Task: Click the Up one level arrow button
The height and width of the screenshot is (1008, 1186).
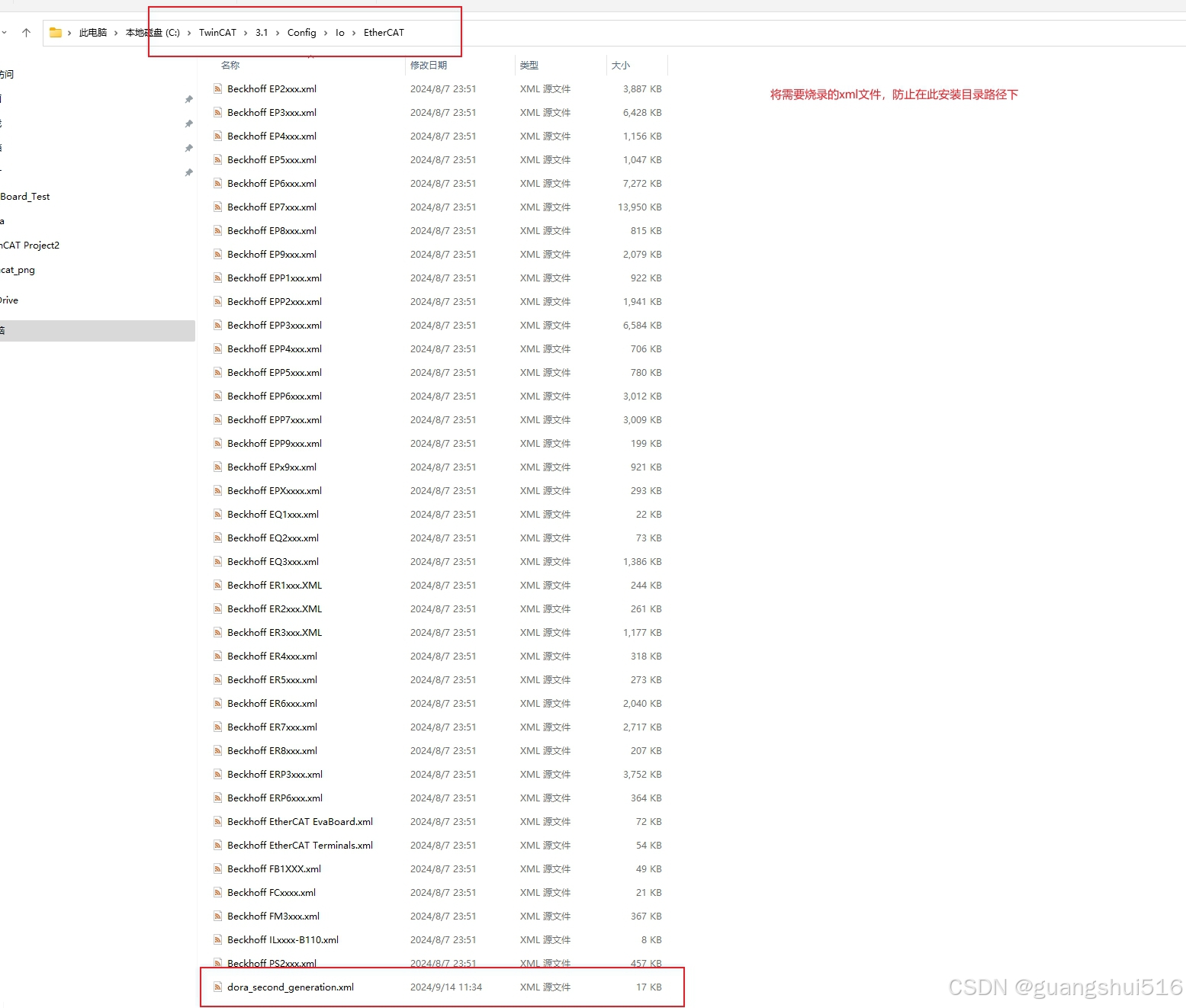Action: point(26,33)
